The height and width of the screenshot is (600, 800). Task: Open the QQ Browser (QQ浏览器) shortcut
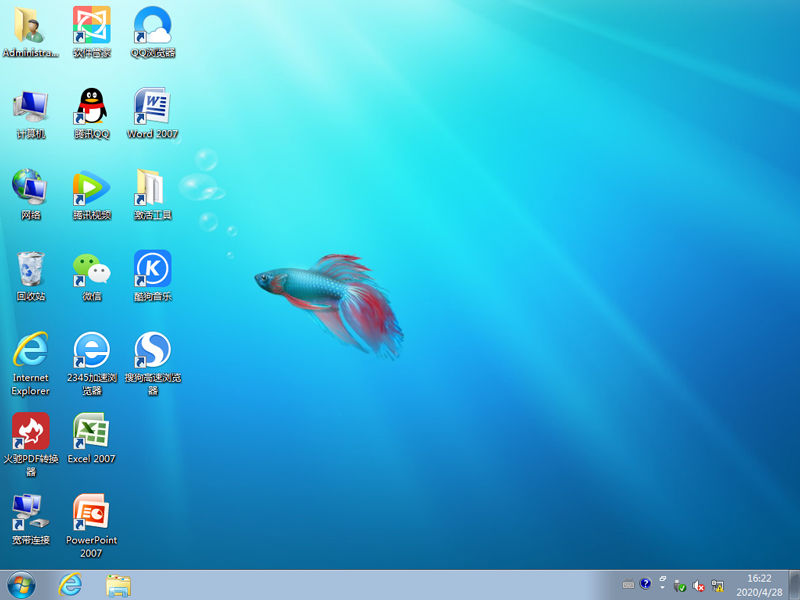[x=152, y=27]
